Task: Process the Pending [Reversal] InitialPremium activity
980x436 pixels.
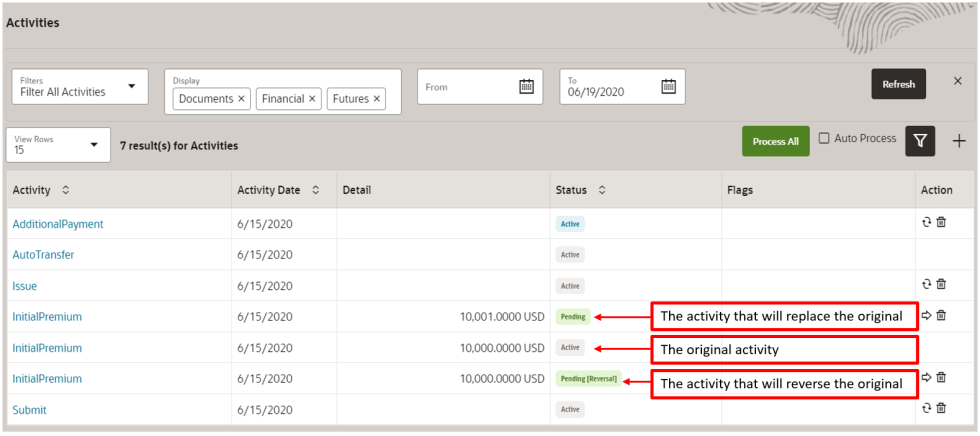Action: point(928,377)
